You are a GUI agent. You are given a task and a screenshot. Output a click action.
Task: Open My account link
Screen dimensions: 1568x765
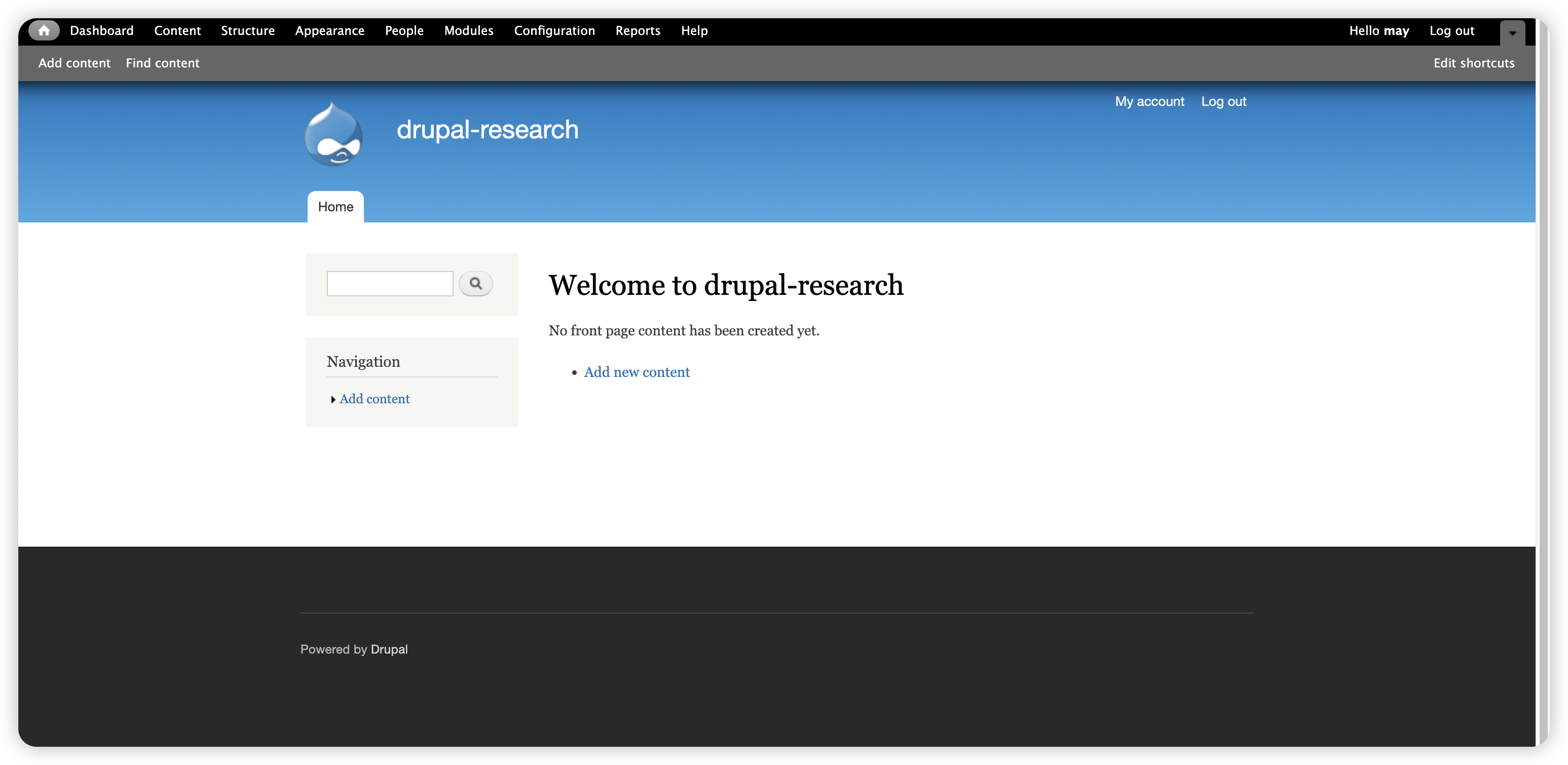click(1149, 102)
